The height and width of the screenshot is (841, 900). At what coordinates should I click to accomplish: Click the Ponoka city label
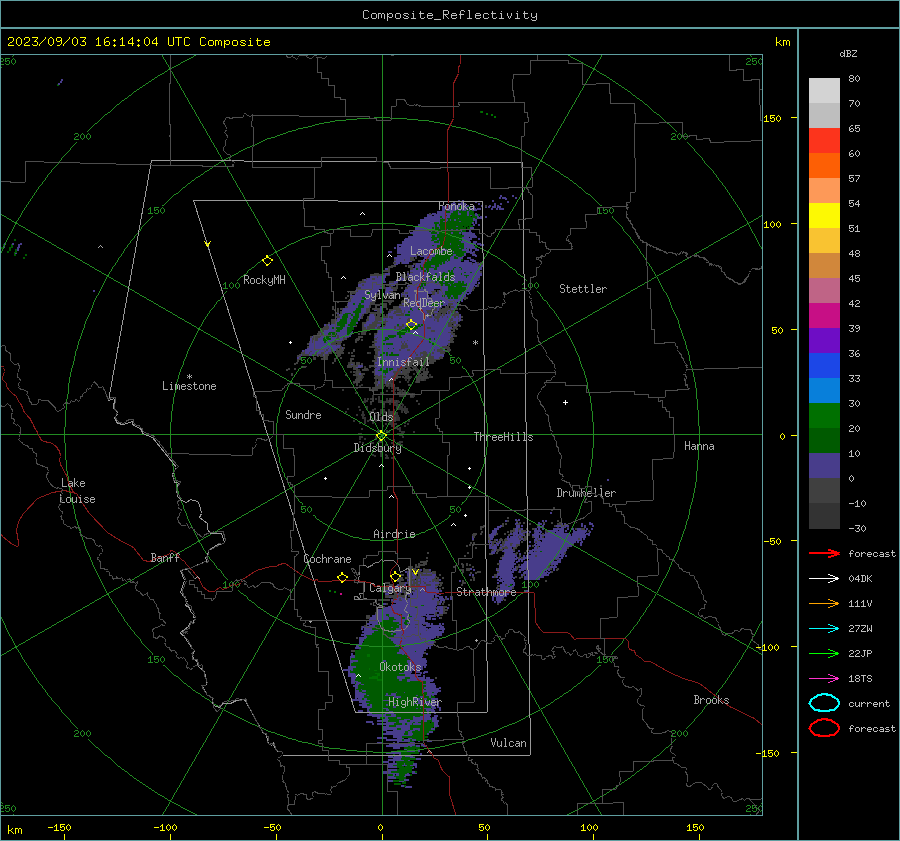pyautogui.click(x=456, y=206)
